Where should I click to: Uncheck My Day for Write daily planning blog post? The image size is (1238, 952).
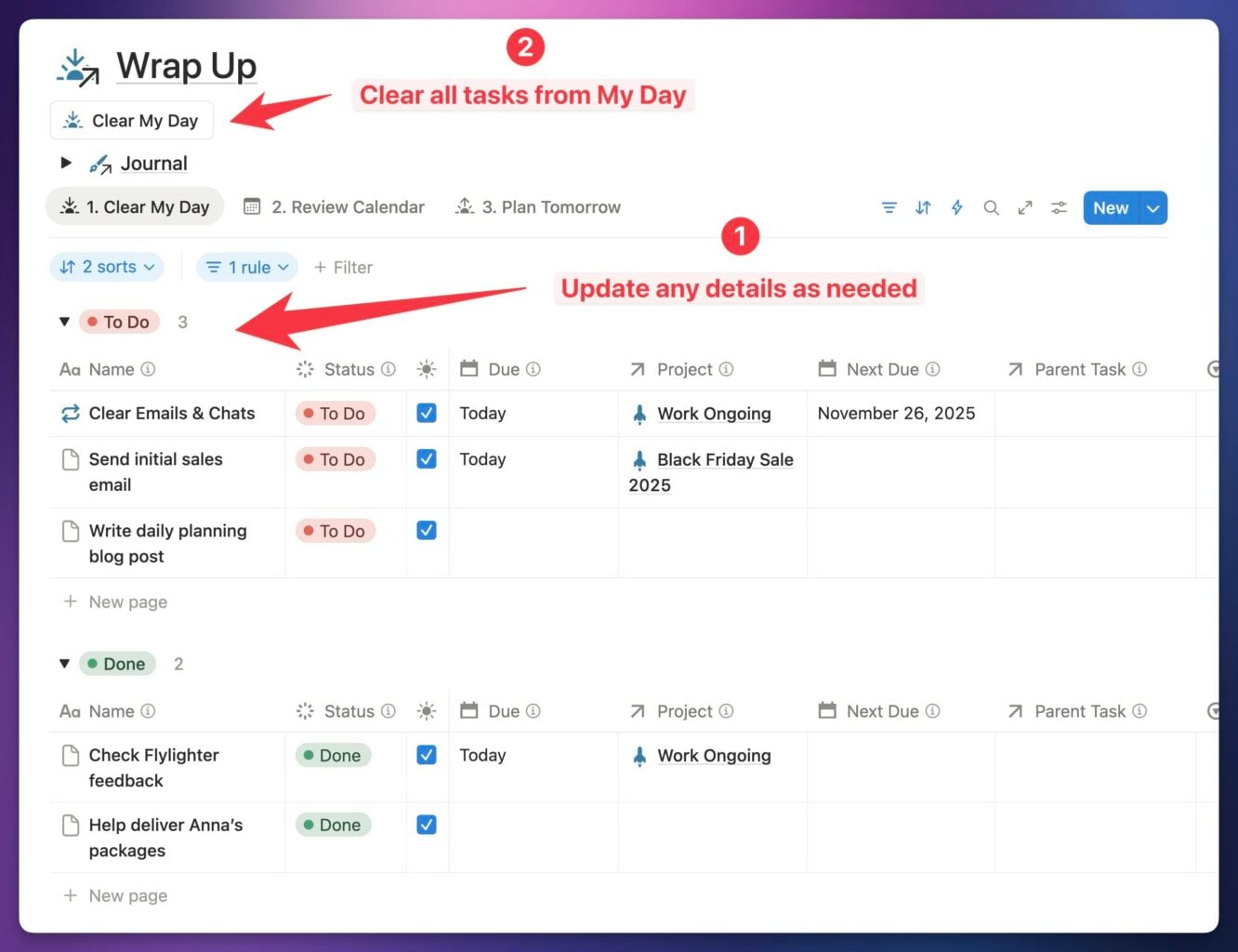click(427, 531)
